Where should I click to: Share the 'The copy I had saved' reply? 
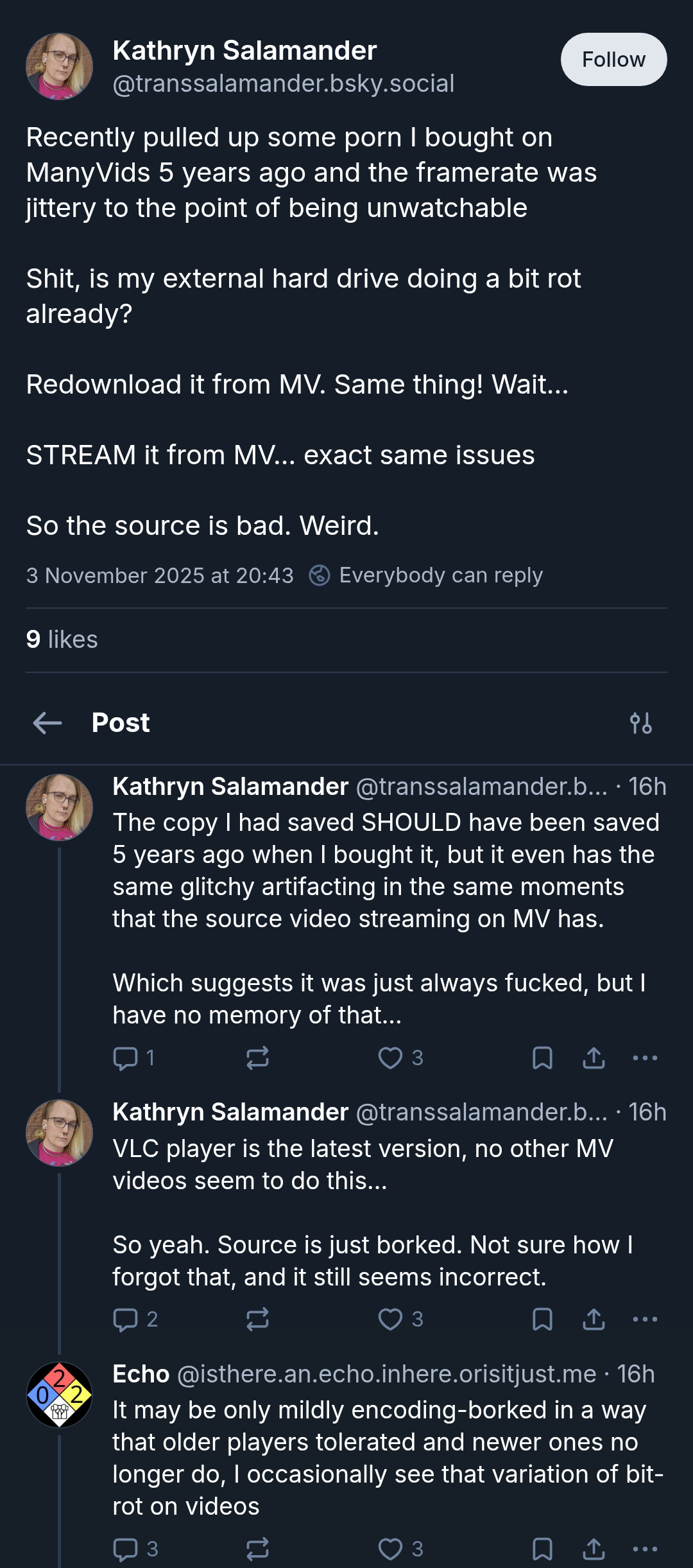click(x=594, y=1058)
